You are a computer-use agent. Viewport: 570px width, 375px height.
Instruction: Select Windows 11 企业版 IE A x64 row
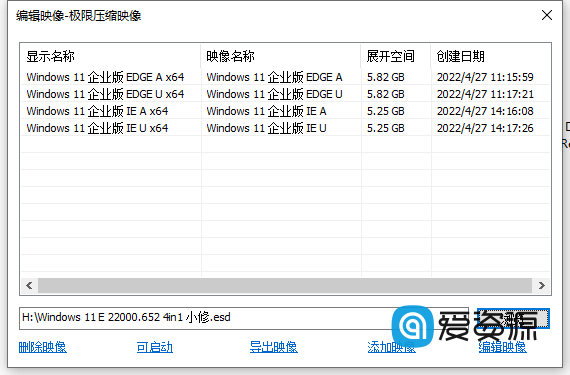coord(285,111)
